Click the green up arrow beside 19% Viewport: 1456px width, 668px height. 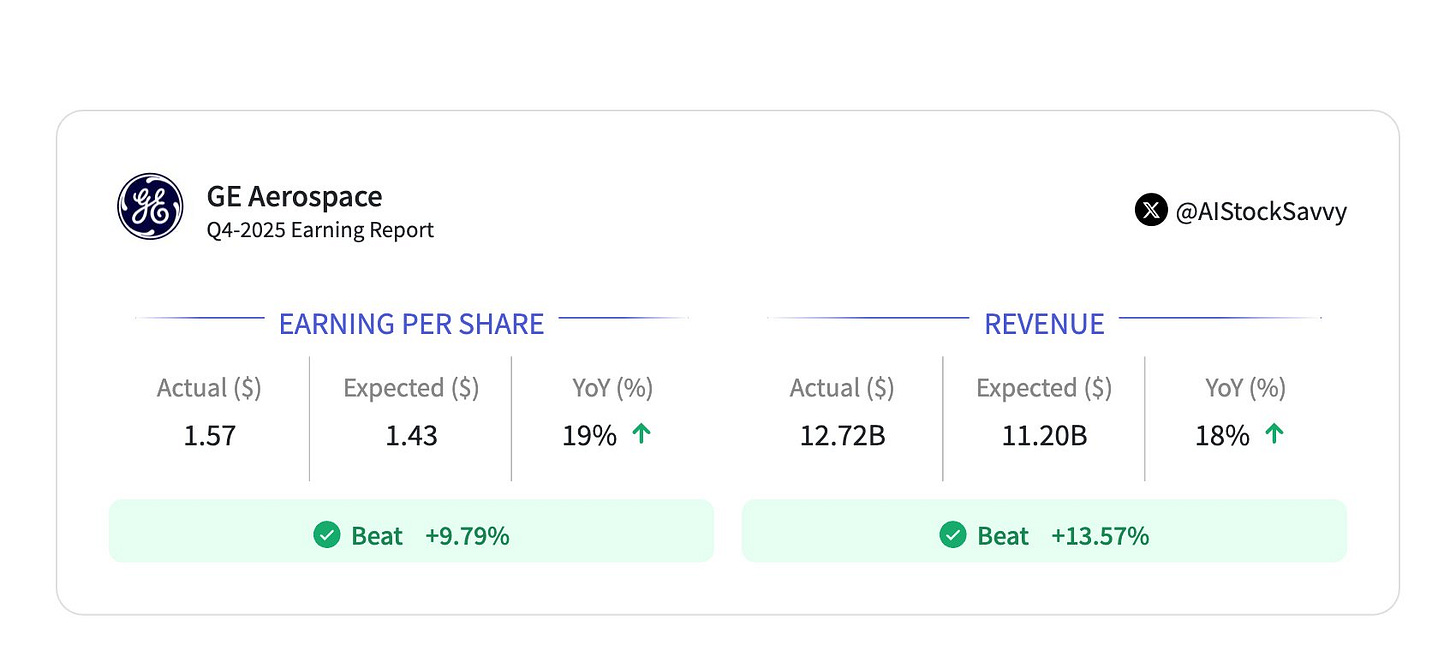pyautogui.click(x=641, y=435)
